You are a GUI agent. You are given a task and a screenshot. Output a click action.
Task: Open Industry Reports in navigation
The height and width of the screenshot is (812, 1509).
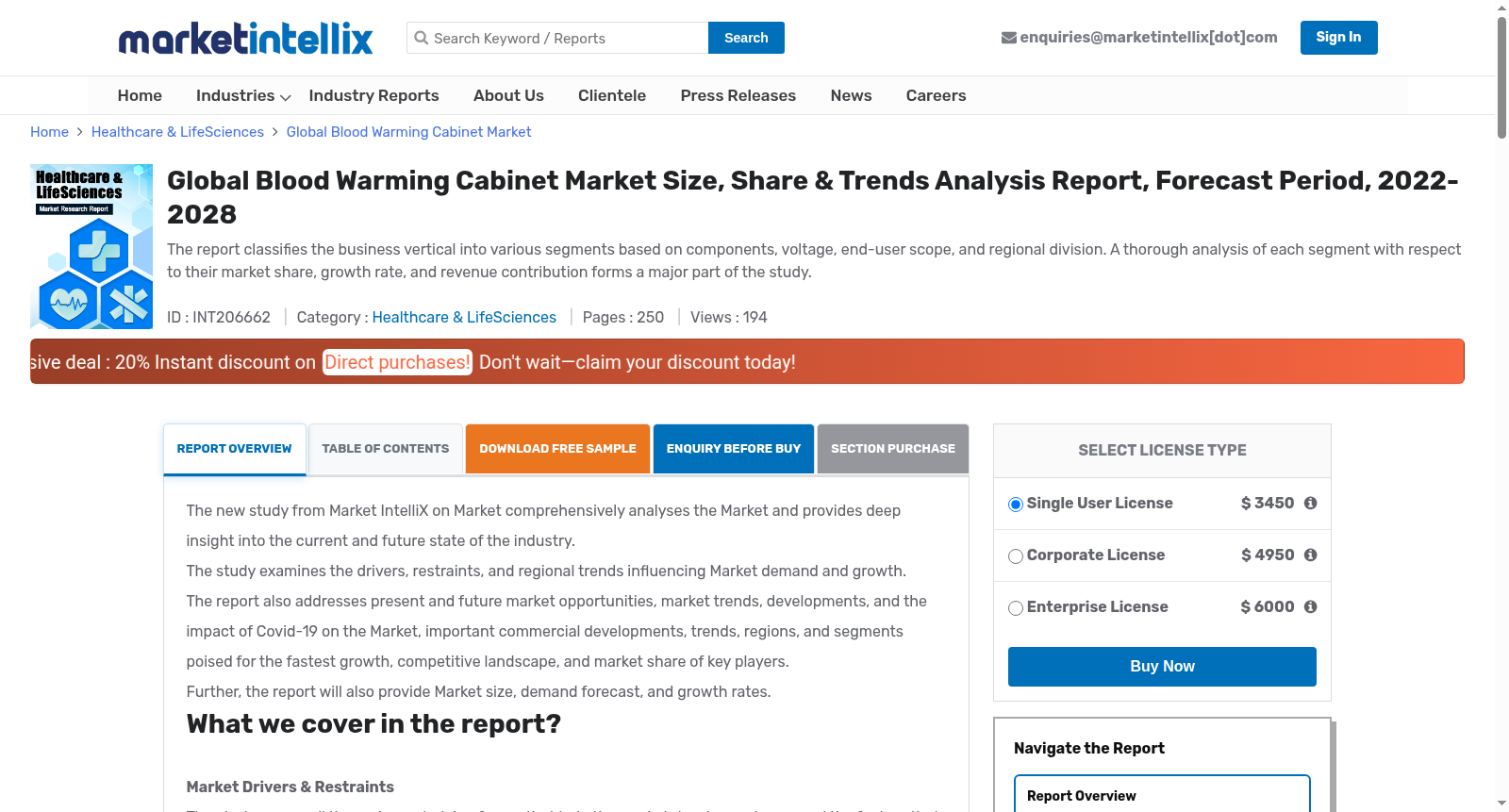tap(373, 95)
